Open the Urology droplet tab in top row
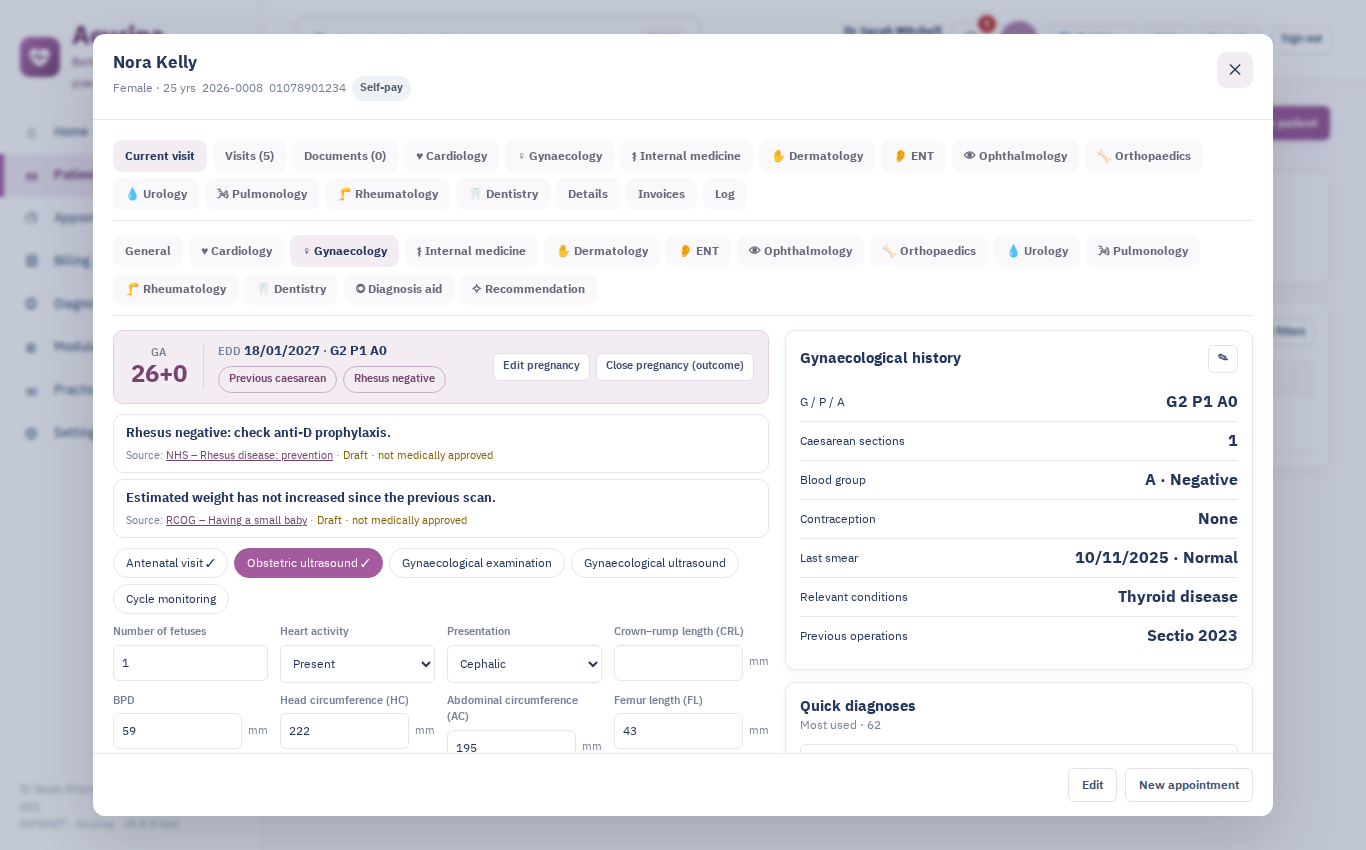The image size is (1366, 850). click(x=156, y=194)
